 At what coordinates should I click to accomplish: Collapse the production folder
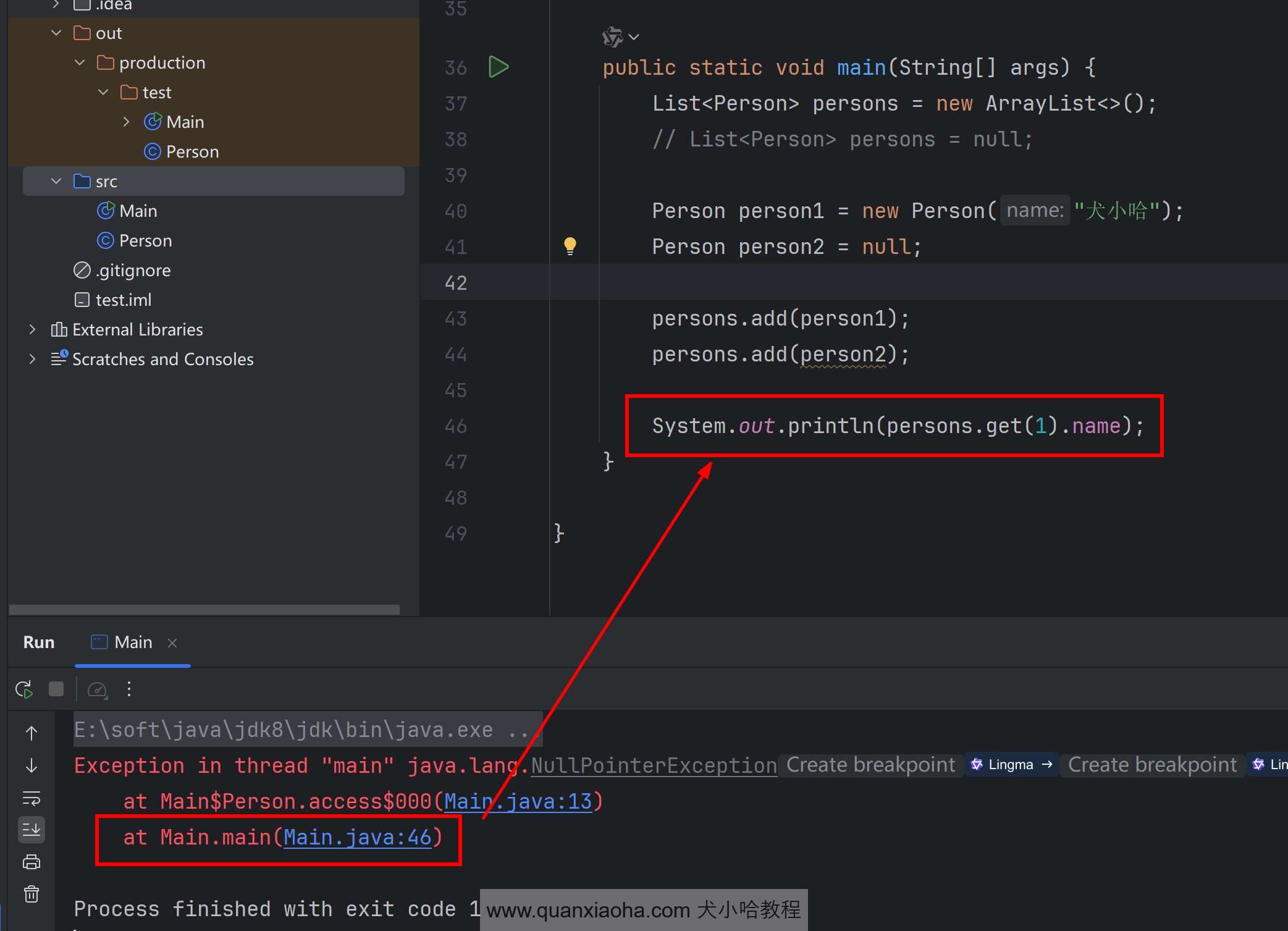(80, 62)
